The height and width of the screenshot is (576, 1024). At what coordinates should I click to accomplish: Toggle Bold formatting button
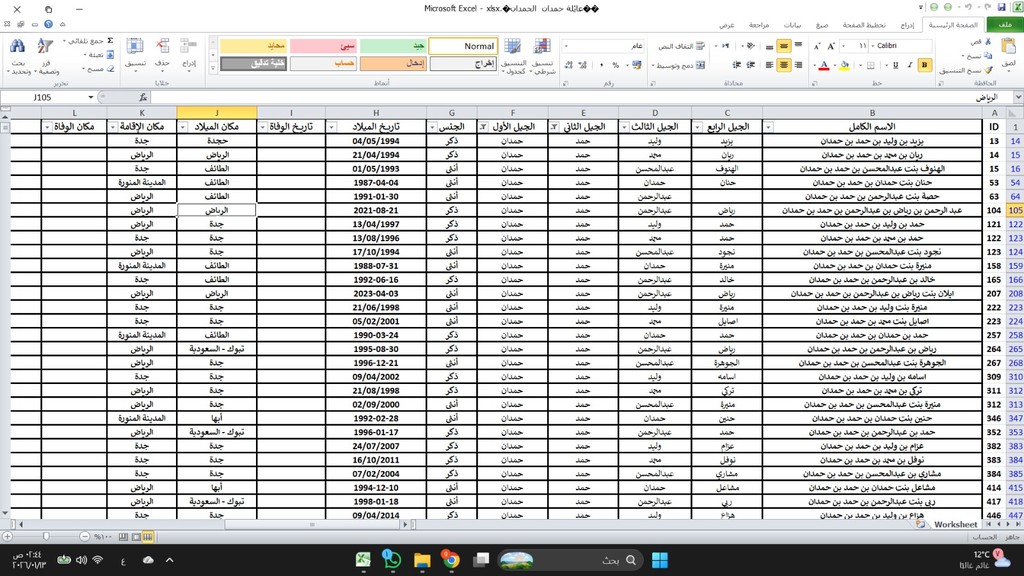[924, 65]
